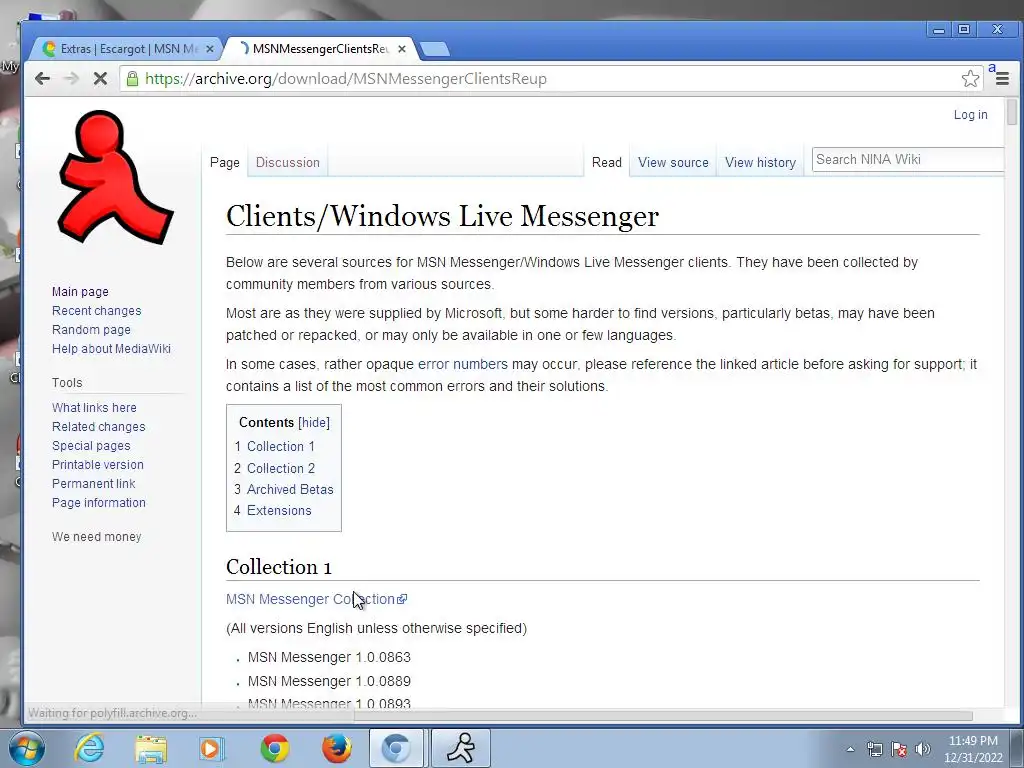Follow the error numbers link
Screen dimensions: 1024x768
click(x=462, y=364)
